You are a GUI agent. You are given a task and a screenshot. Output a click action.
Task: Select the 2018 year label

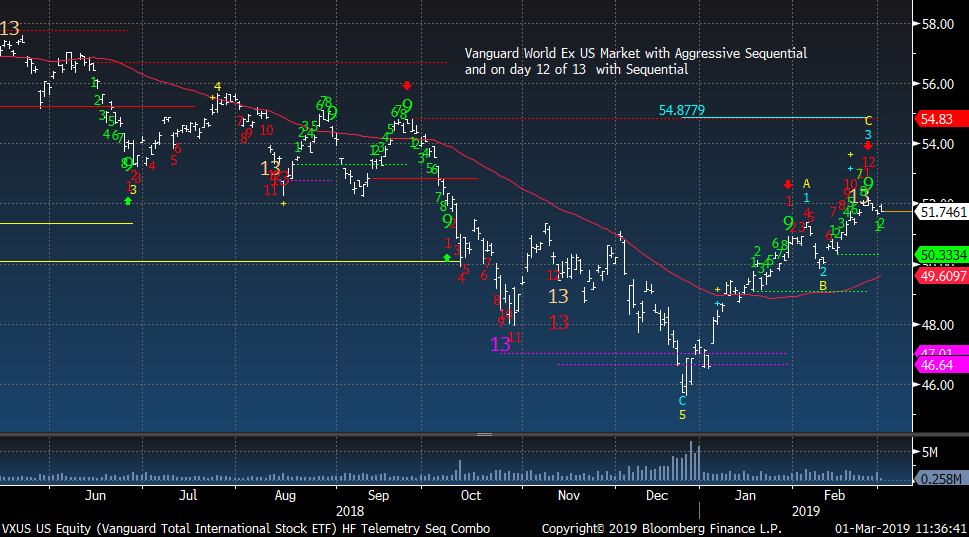pyautogui.click(x=350, y=512)
